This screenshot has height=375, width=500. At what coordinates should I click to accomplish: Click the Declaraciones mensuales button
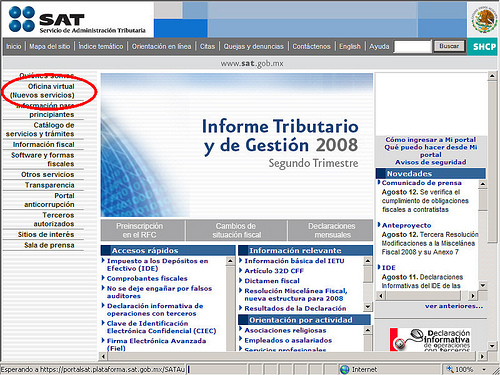[330, 230]
